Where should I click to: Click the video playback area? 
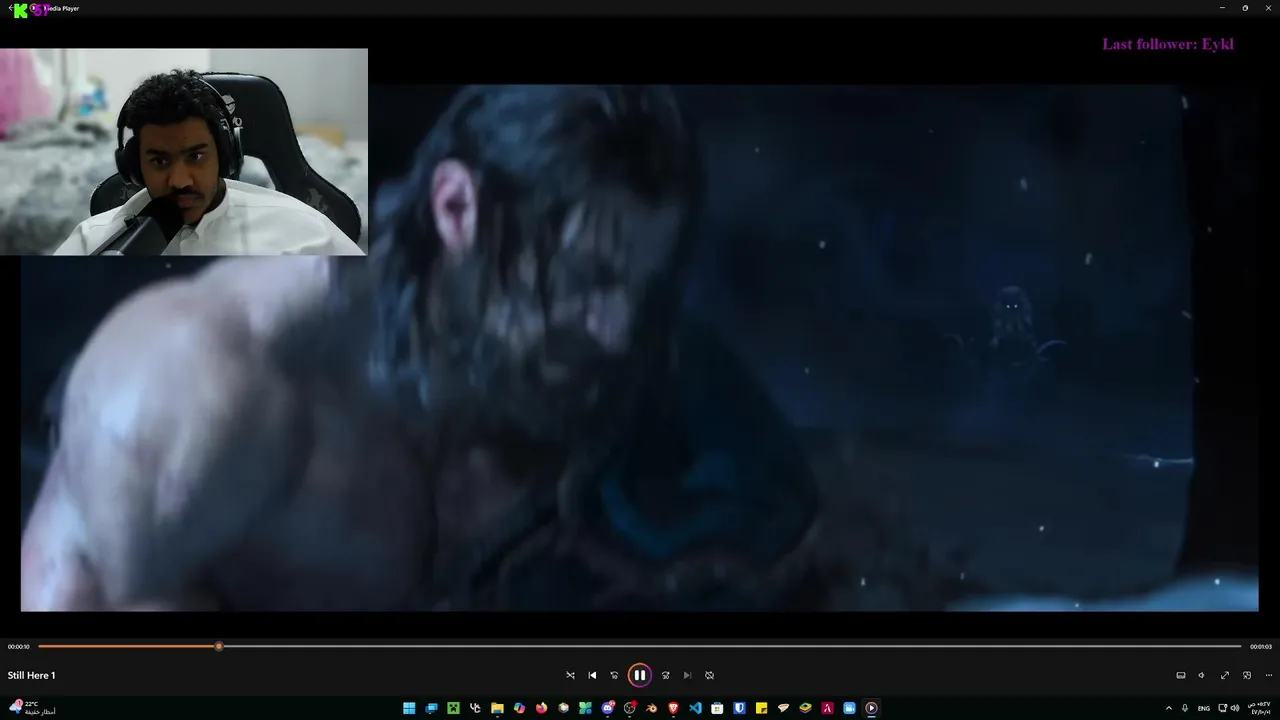[640, 347]
